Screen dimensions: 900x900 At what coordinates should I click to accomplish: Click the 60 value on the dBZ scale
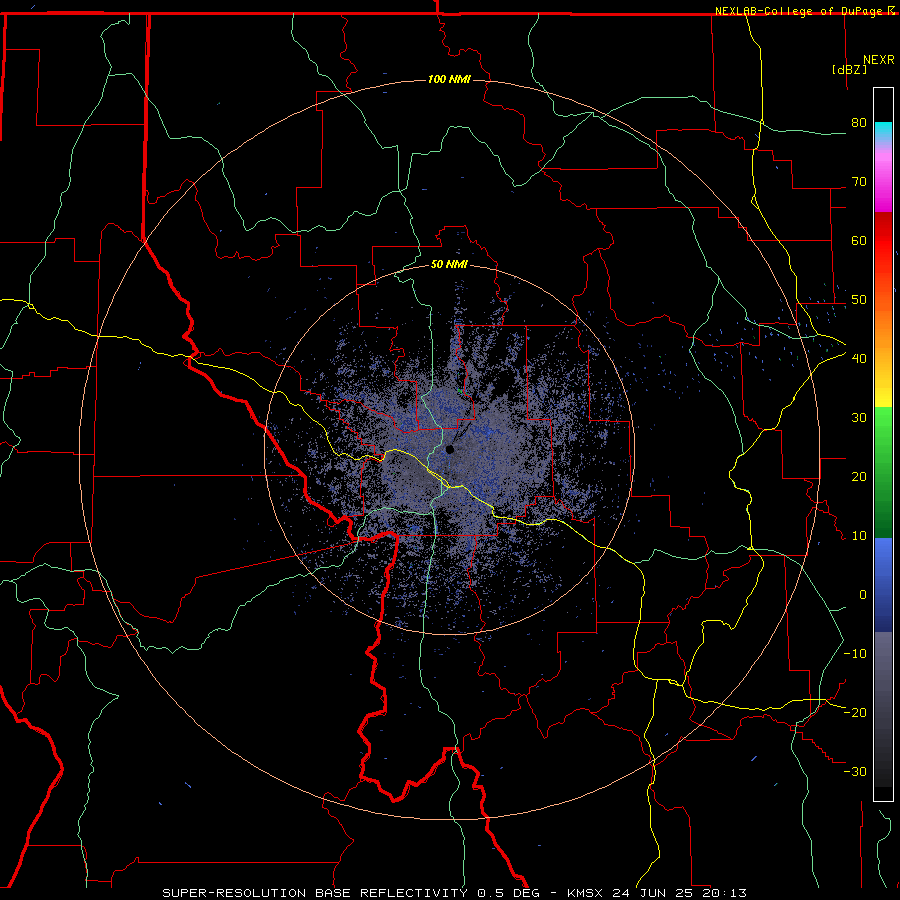coord(859,240)
